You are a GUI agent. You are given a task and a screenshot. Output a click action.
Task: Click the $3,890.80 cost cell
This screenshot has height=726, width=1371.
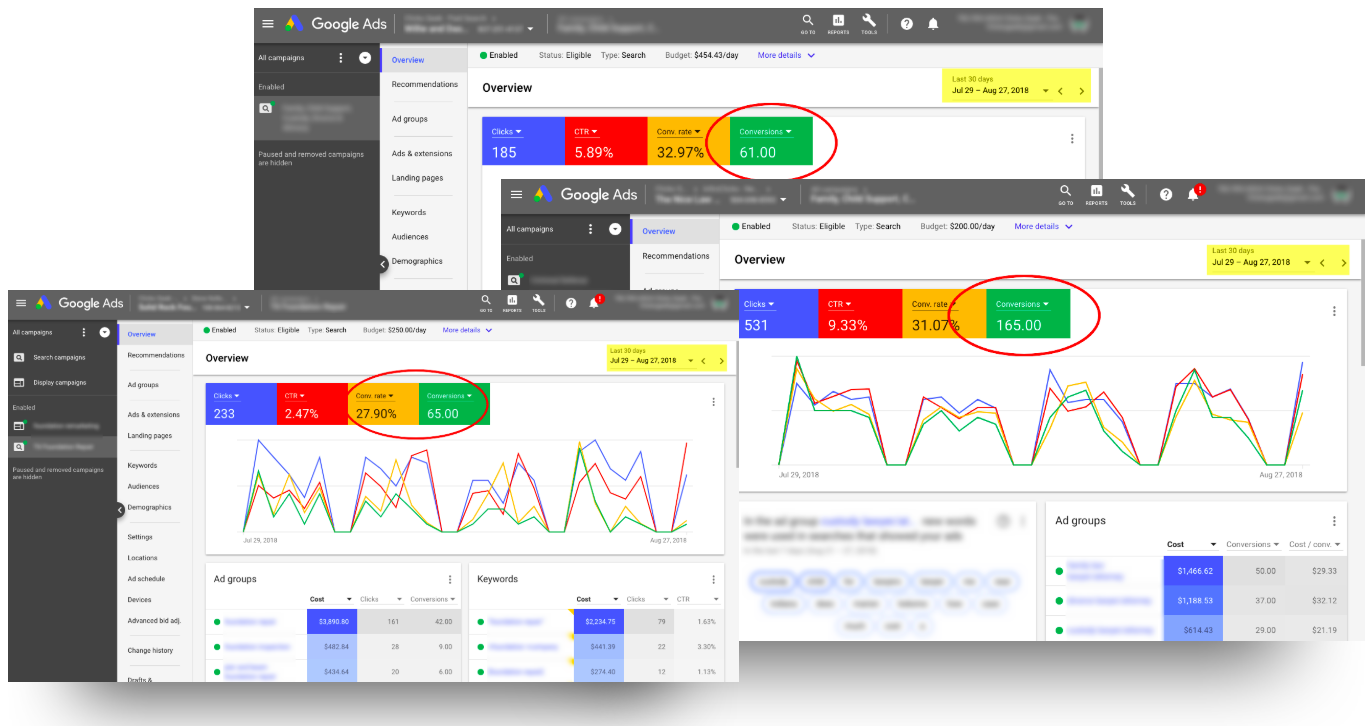[x=331, y=621]
